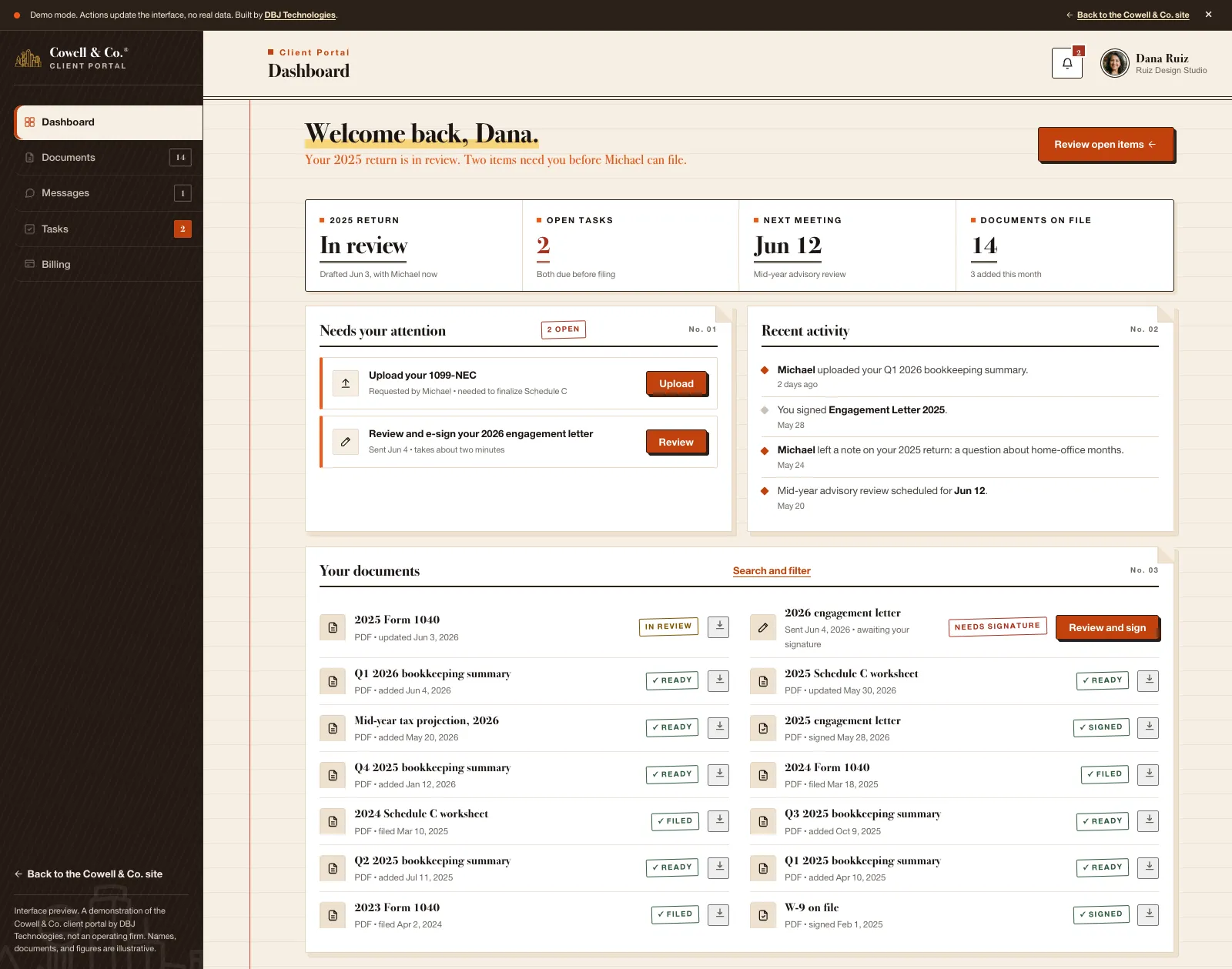
Task: Download 2025 Schedule C worksheet
Action: coord(1148,680)
